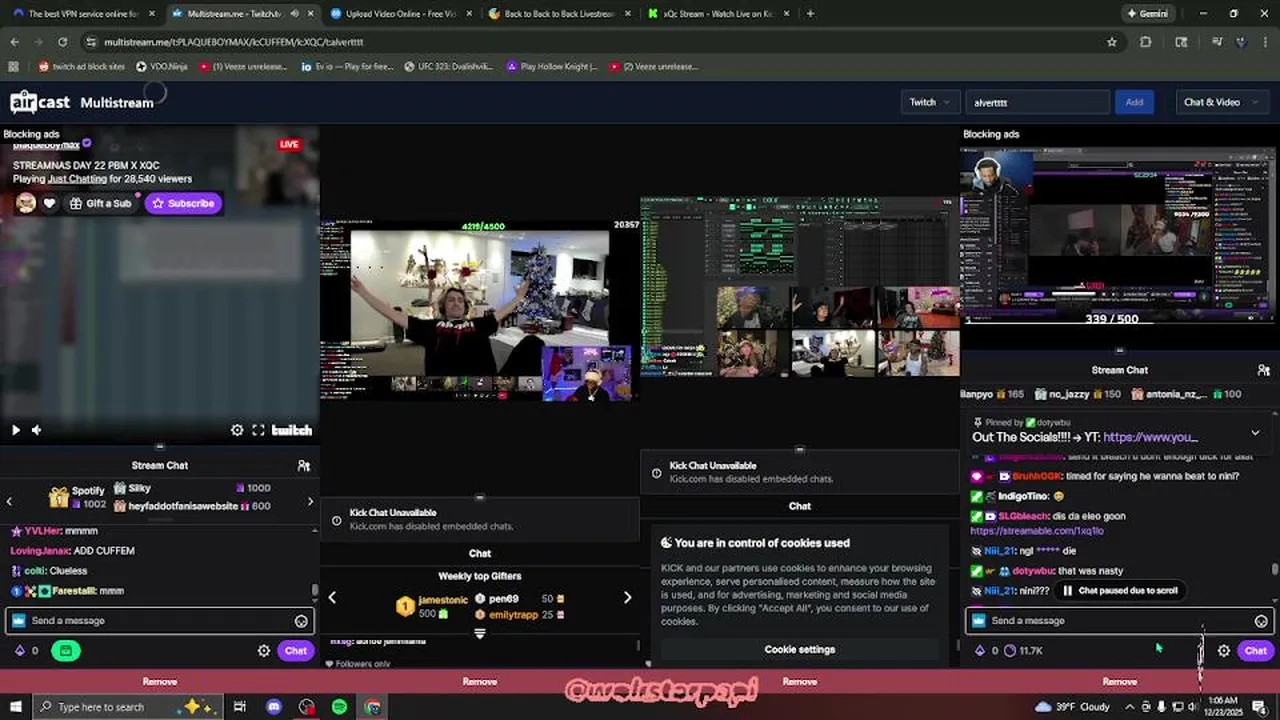Remove the fourth alverttt stream column
The height and width of the screenshot is (720, 1280).
pos(1120,681)
